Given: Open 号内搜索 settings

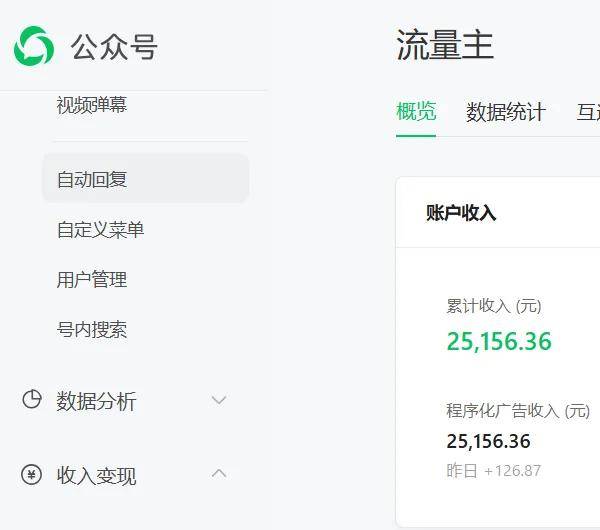Looking at the screenshot, I should coord(92,330).
